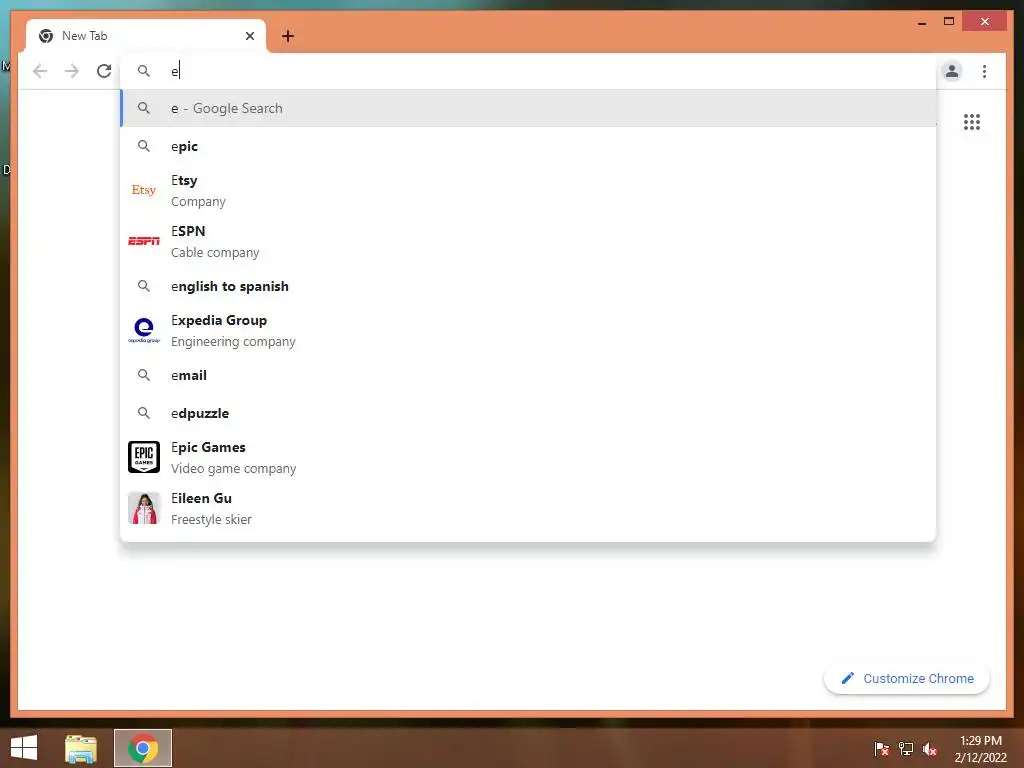This screenshot has width=1024, height=768.
Task: Choose the Epic Games suggestion
Action: (528, 457)
